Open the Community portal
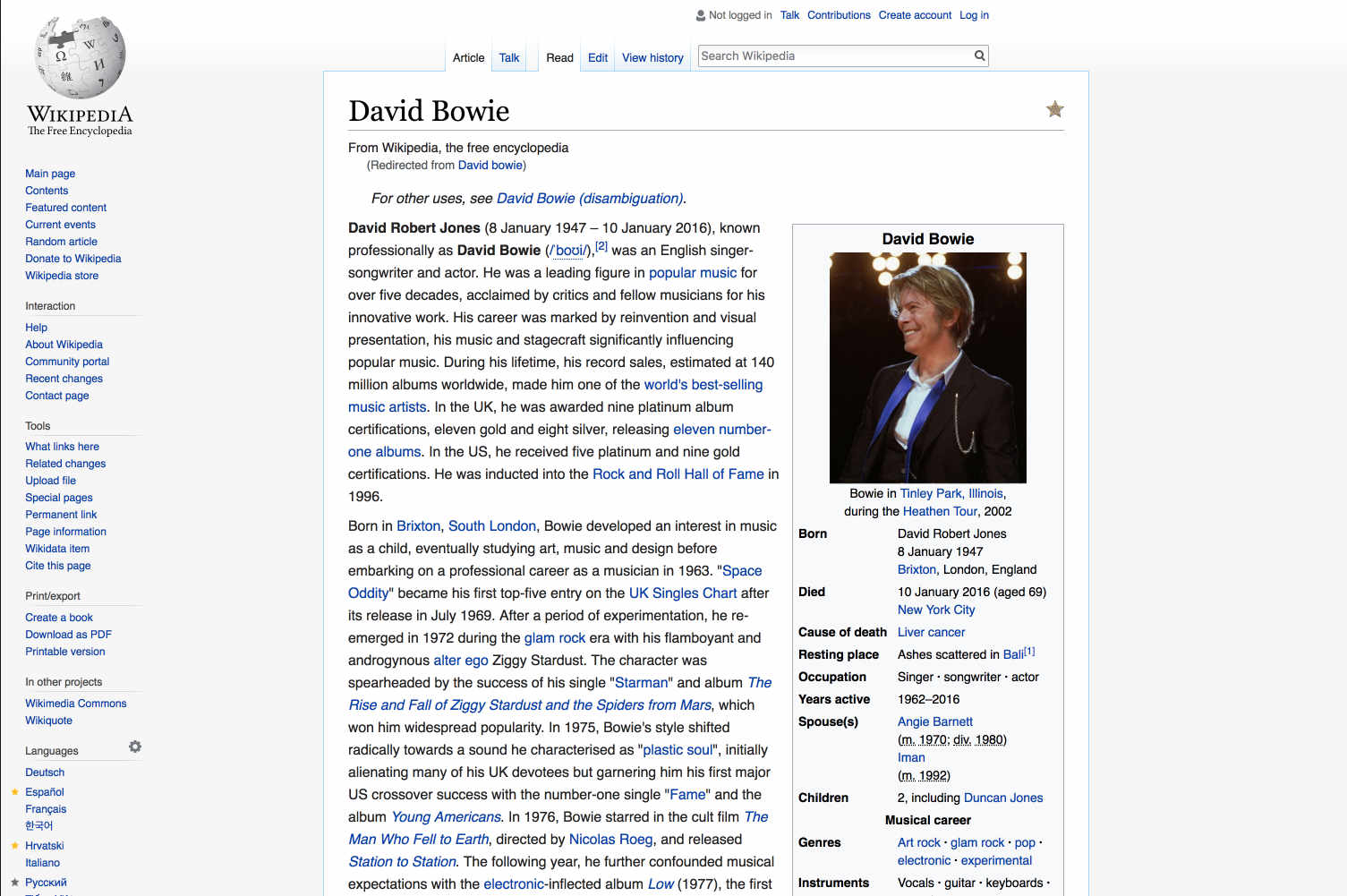Screen dimensions: 1347x896 point(67,362)
